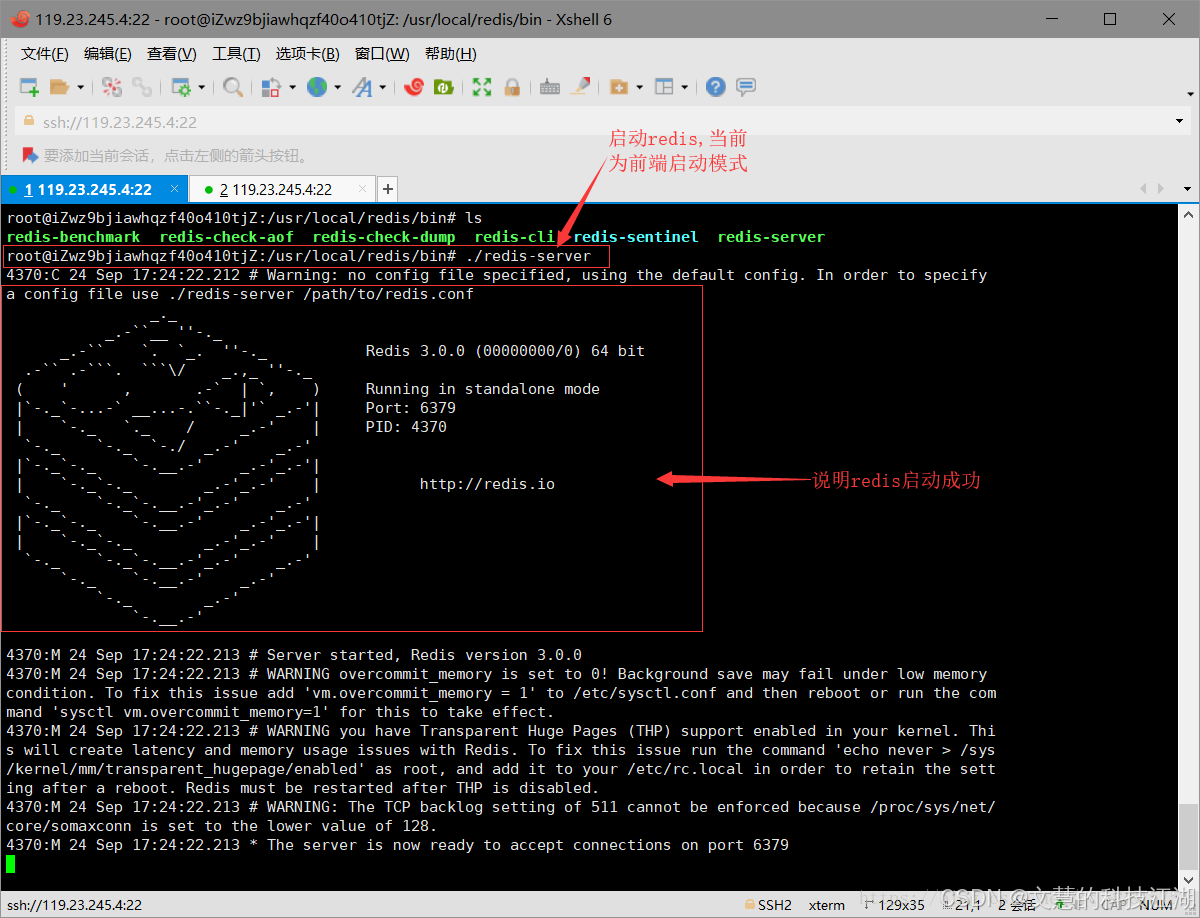Click the fullscreen green arrows icon

483,87
